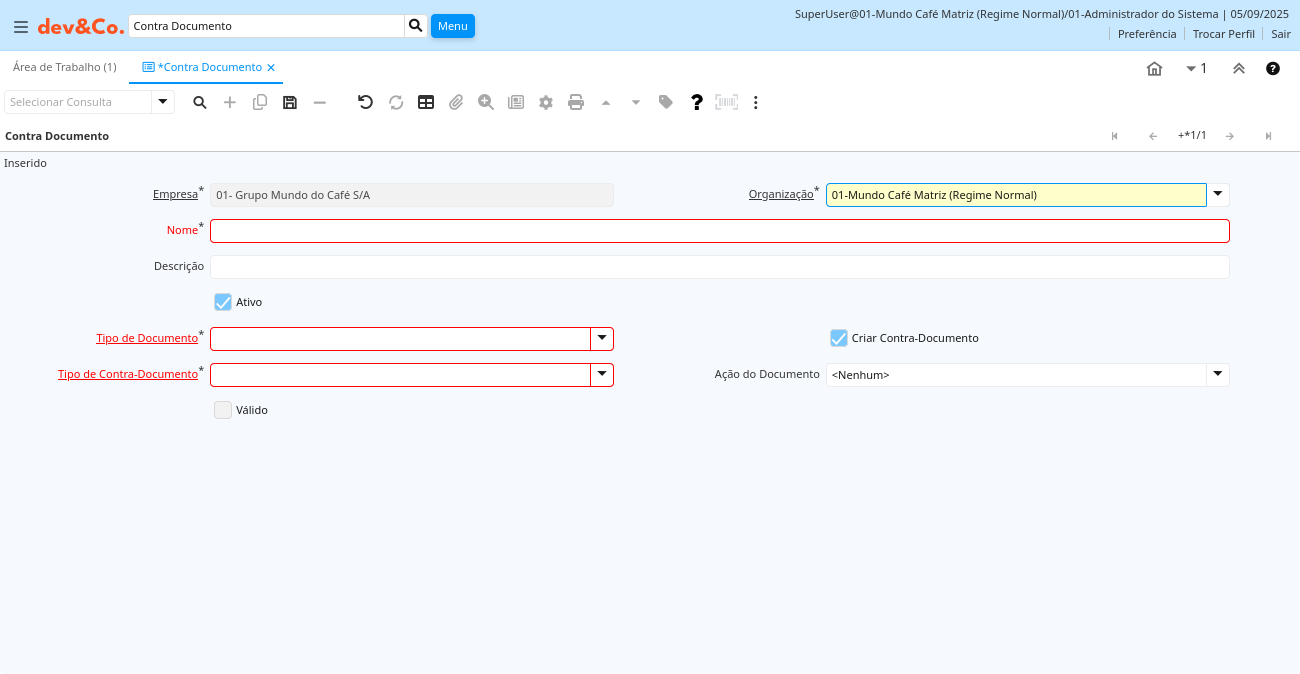Toggle grid view icon in toolbar
The image size is (1300, 674).
426,102
